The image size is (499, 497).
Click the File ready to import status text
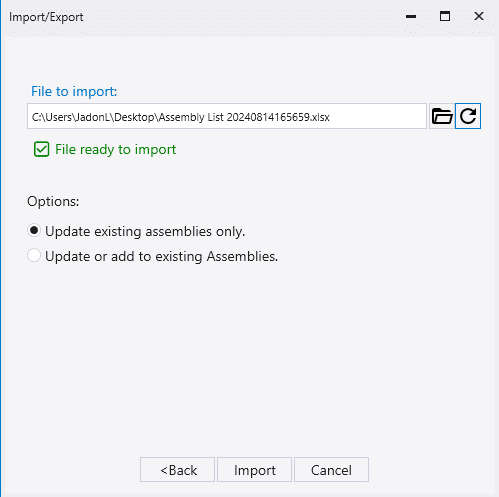point(115,149)
